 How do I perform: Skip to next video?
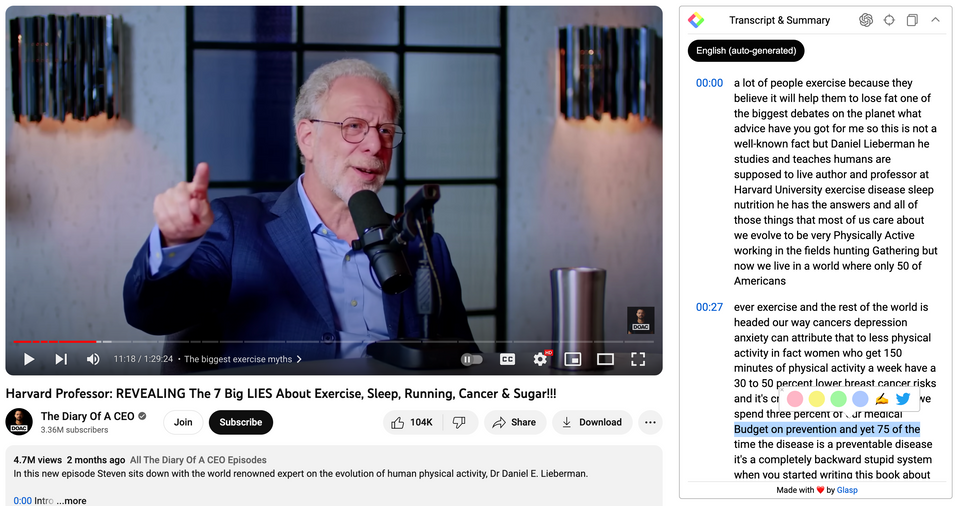tap(61, 360)
